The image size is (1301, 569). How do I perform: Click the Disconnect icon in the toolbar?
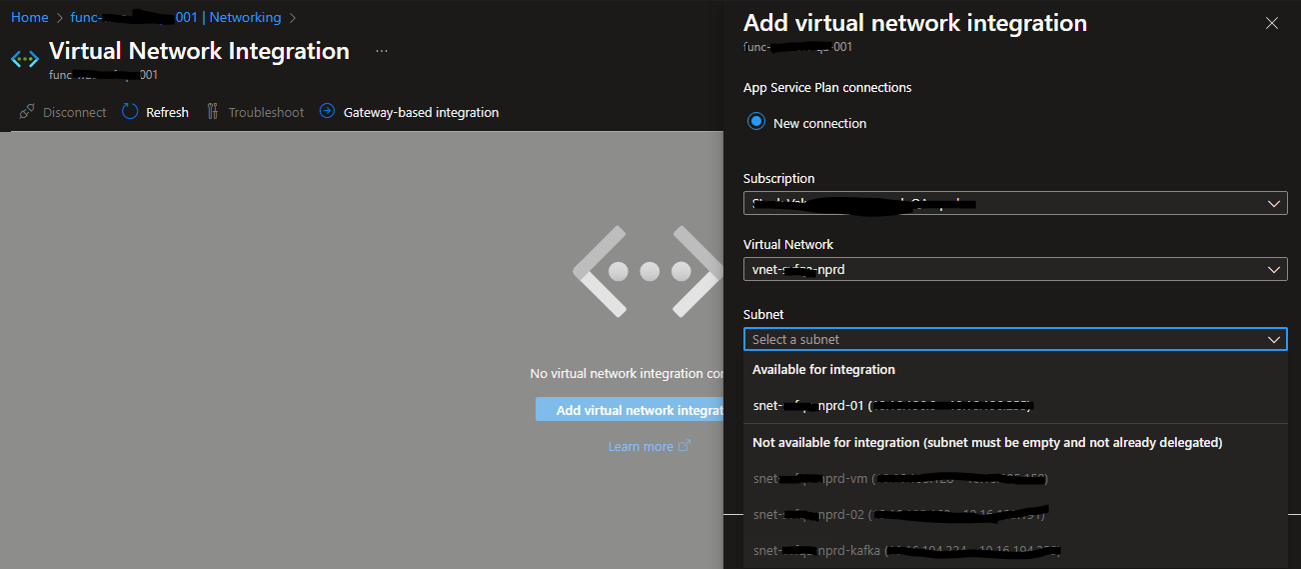point(27,112)
